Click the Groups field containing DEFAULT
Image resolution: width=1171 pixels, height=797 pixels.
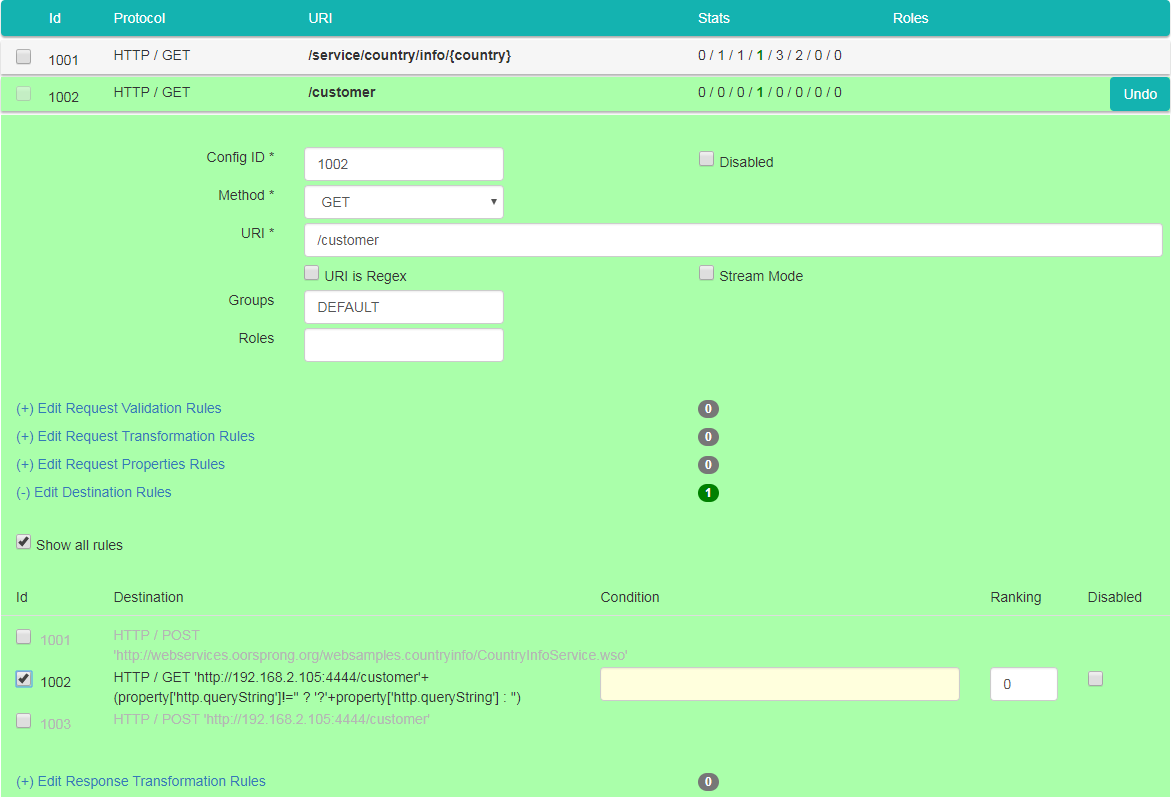click(403, 307)
